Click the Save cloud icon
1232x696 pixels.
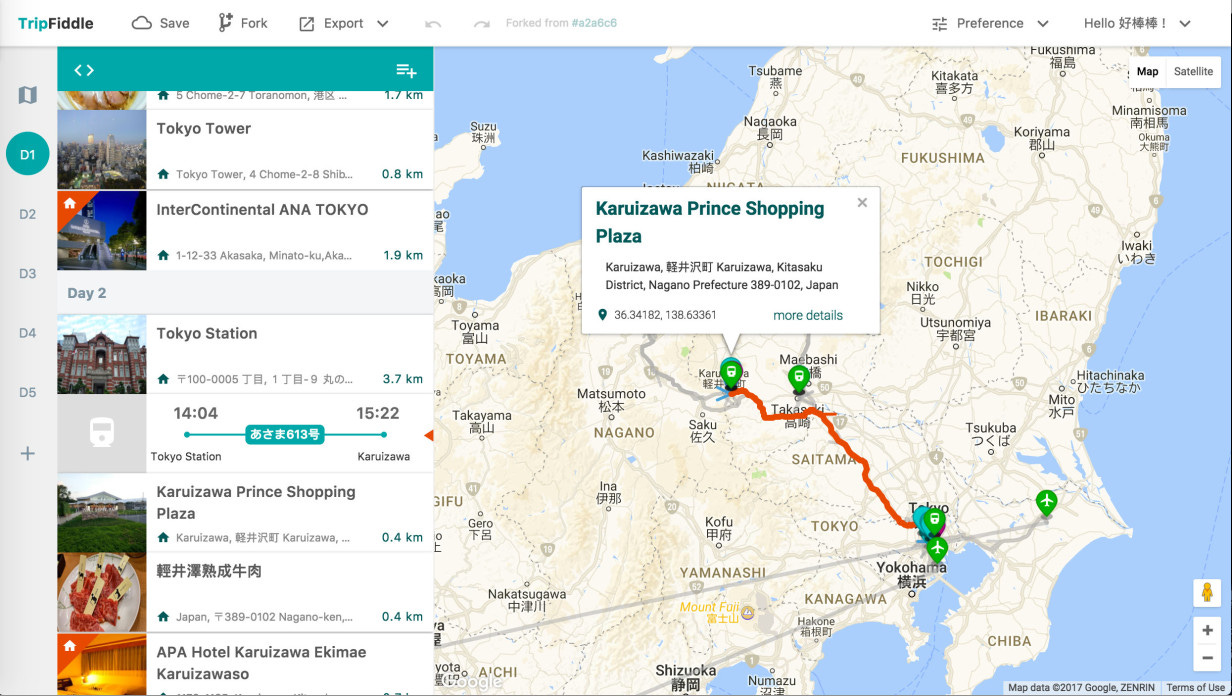tap(142, 23)
